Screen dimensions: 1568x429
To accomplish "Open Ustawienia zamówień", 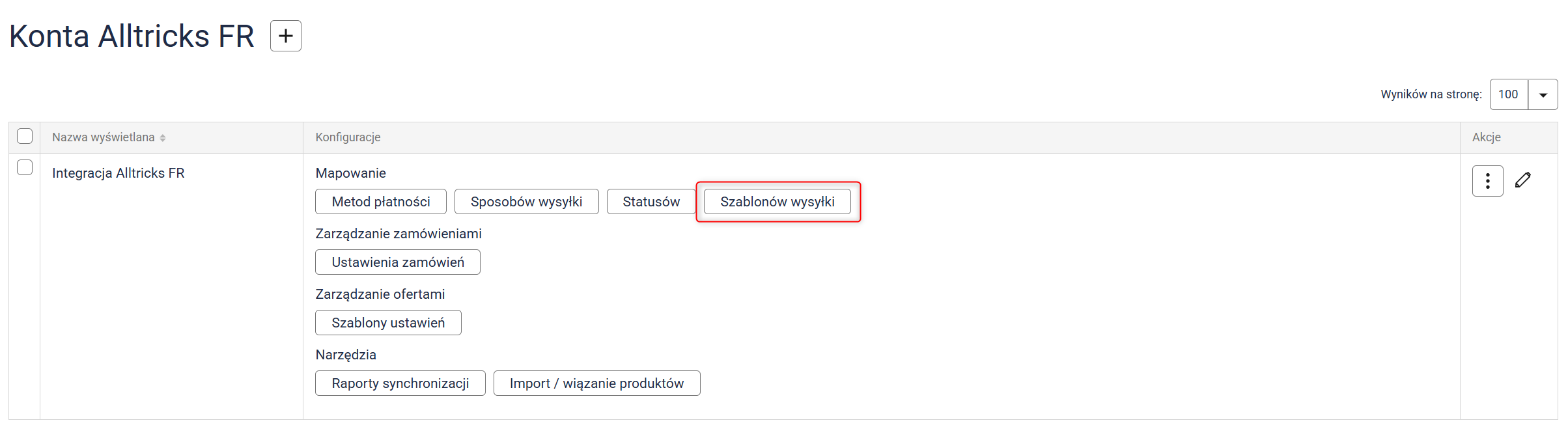I will [397, 262].
